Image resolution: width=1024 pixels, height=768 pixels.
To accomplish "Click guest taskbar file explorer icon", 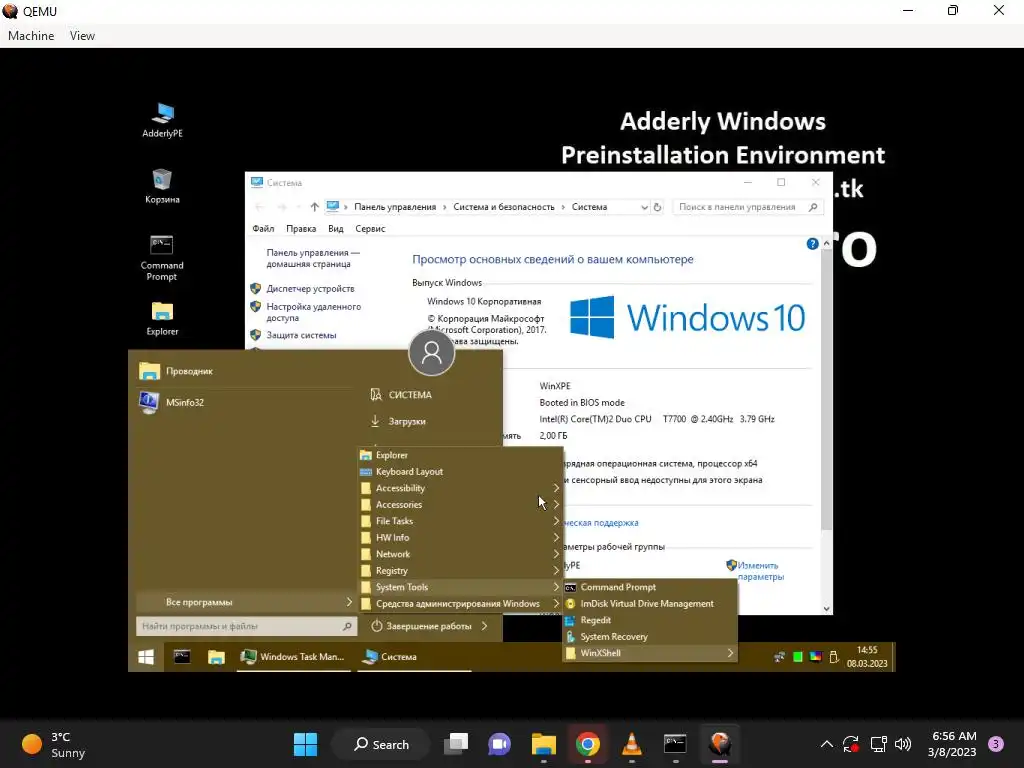I will [216, 657].
